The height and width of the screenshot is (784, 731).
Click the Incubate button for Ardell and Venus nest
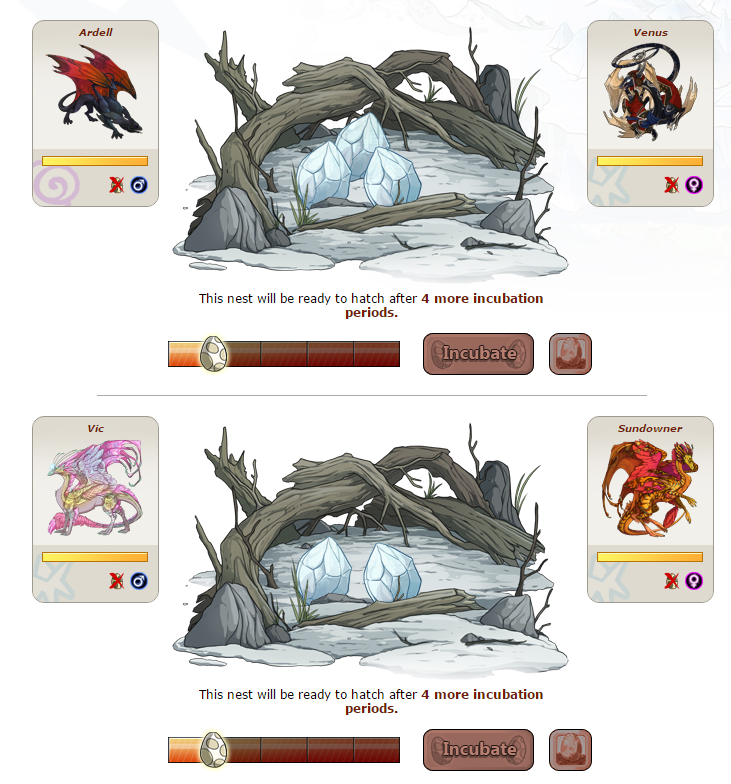(478, 354)
